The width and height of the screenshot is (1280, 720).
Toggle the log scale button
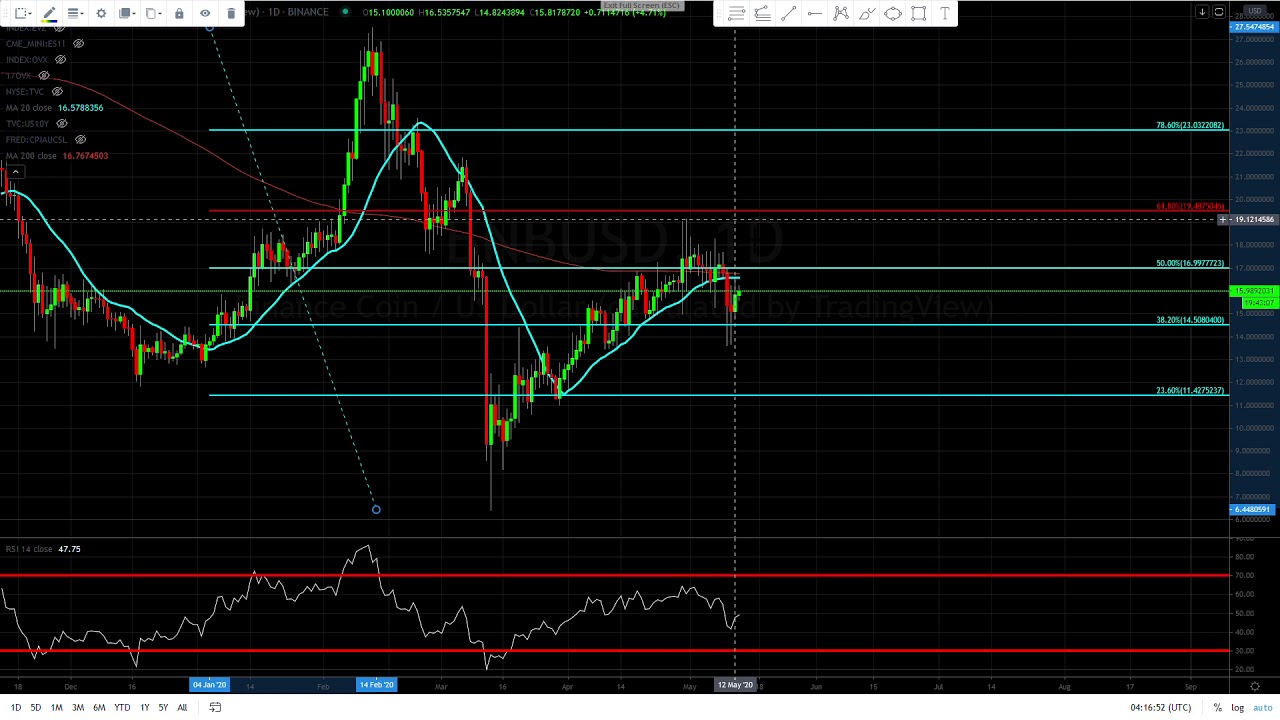[1238, 708]
